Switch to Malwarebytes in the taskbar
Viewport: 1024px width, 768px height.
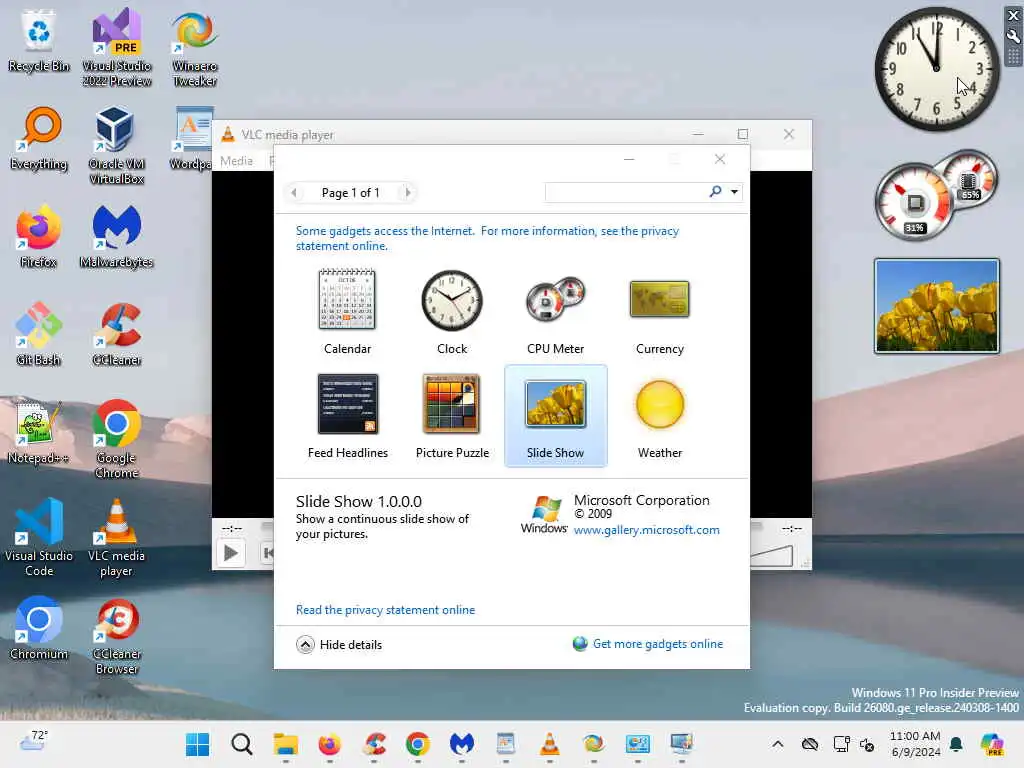462,744
